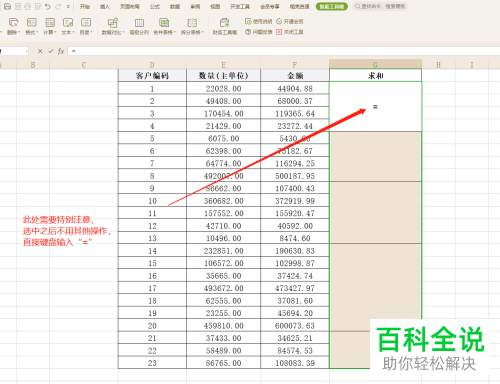Viewport: 500px width, 384px height.
Task: Click cell with value 372919.99
Action: point(295,201)
